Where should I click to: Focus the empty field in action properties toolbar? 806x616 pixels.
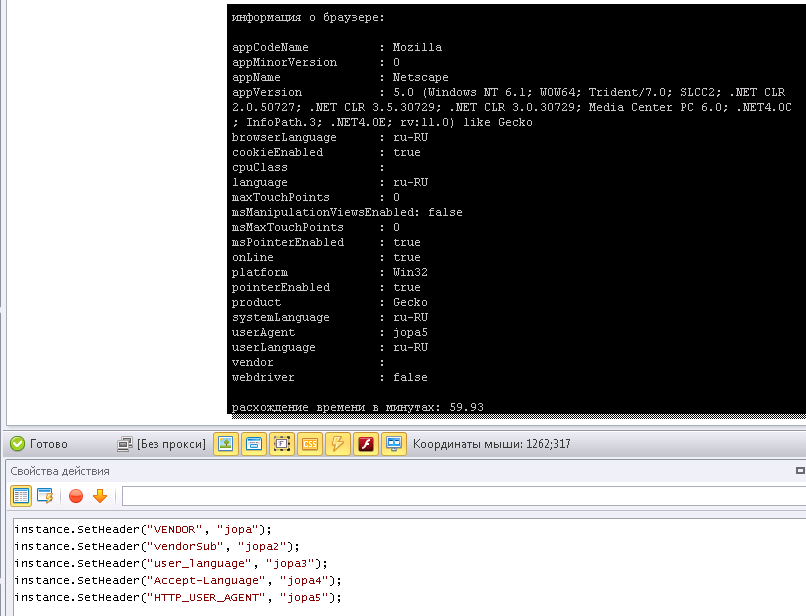point(464,496)
